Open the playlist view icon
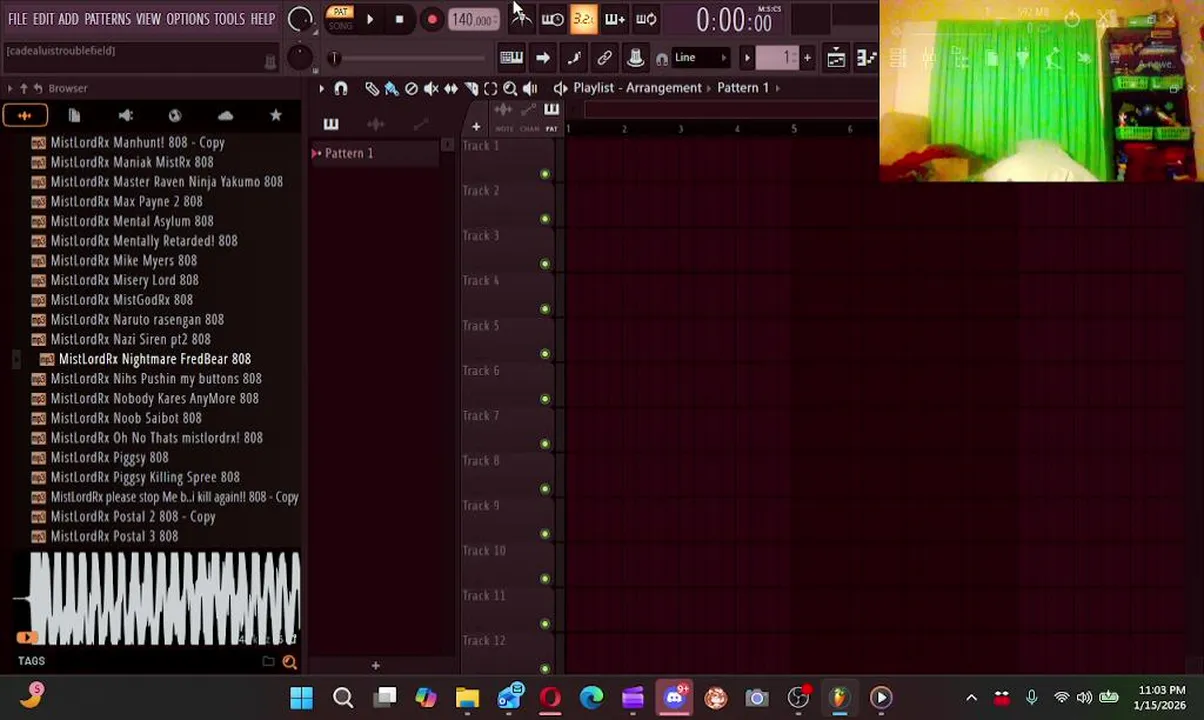The image size is (1204, 720). [836, 58]
